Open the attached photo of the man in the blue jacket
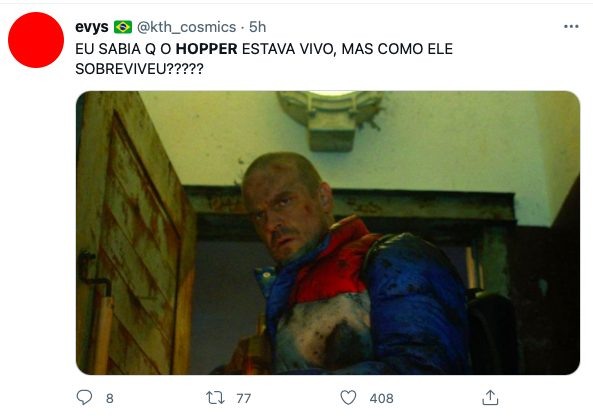 (328, 233)
